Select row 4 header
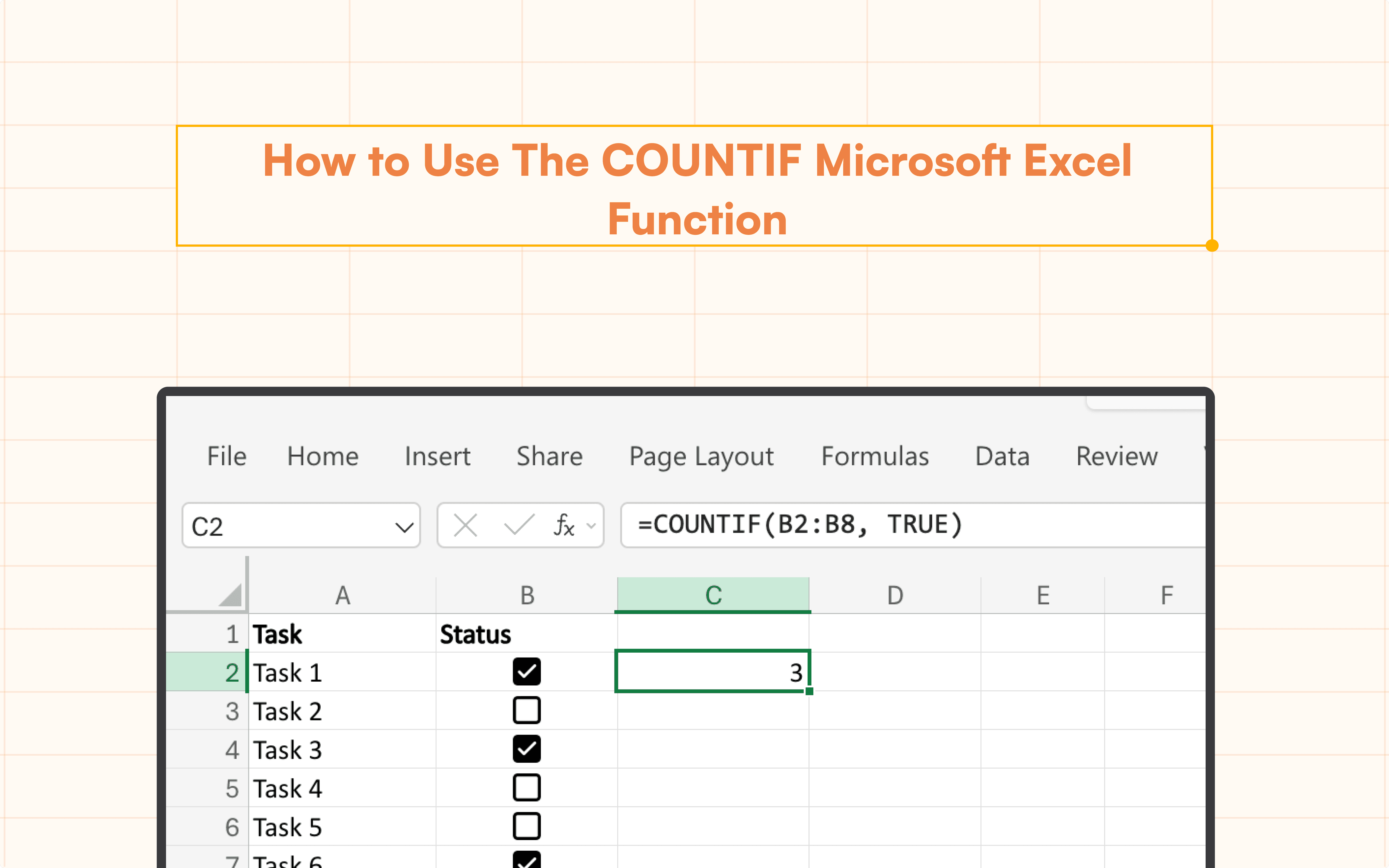The height and width of the screenshot is (868, 1389). [207, 749]
